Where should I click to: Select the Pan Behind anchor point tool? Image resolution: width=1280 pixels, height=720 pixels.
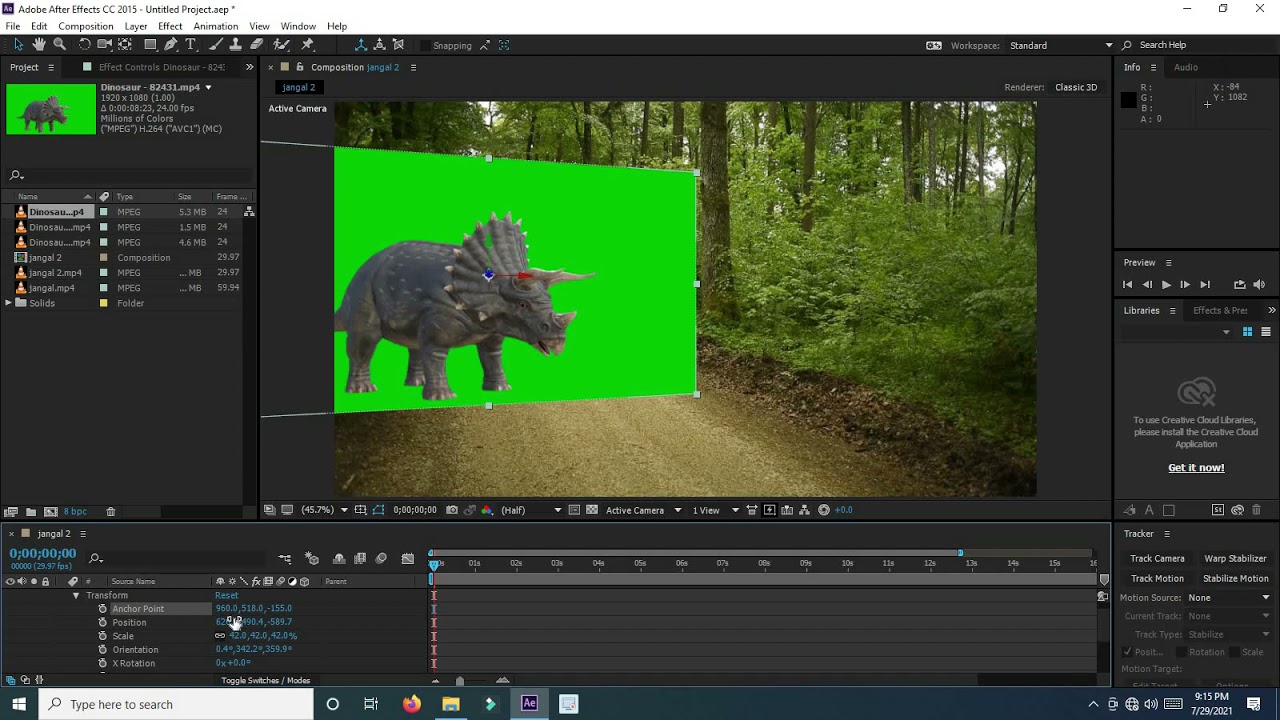click(125, 45)
